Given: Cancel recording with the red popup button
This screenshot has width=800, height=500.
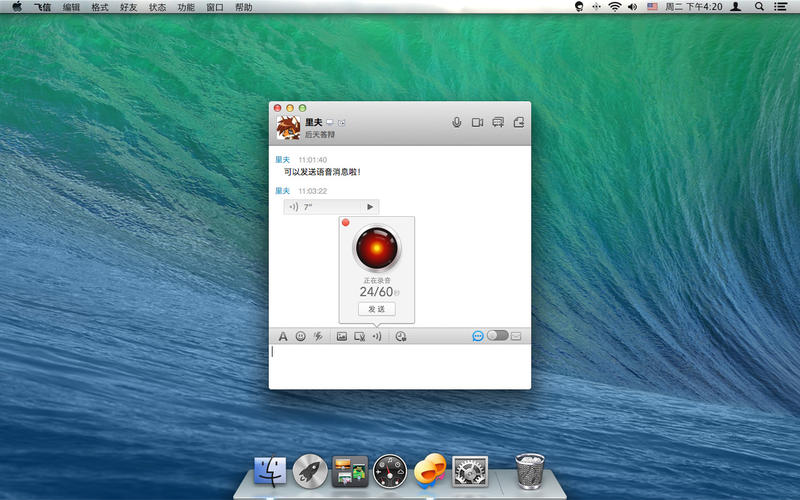Looking at the screenshot, I should pyautogui.click(x=346, y=223).
